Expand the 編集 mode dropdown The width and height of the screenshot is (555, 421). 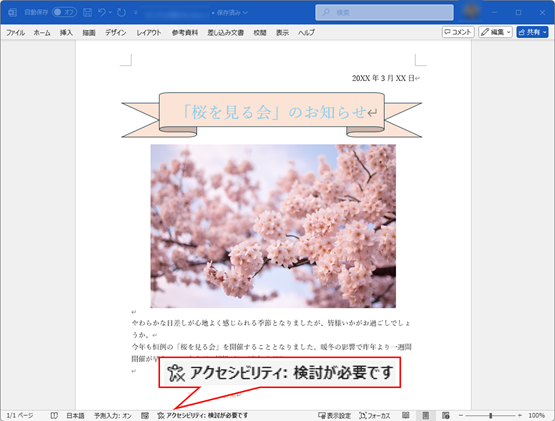coord(496,32)
